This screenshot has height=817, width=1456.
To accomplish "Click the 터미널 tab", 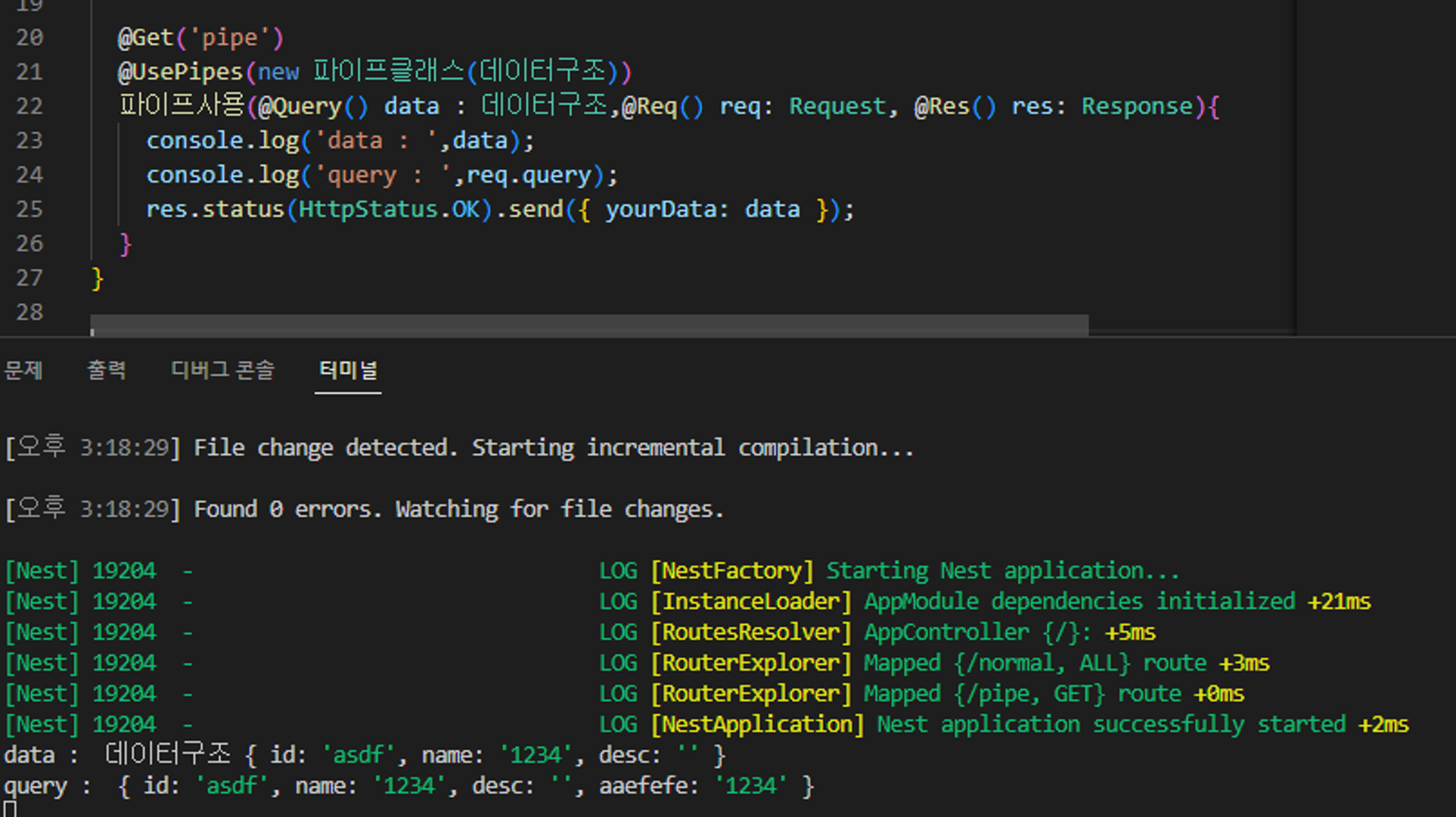I will pos(348,370).
